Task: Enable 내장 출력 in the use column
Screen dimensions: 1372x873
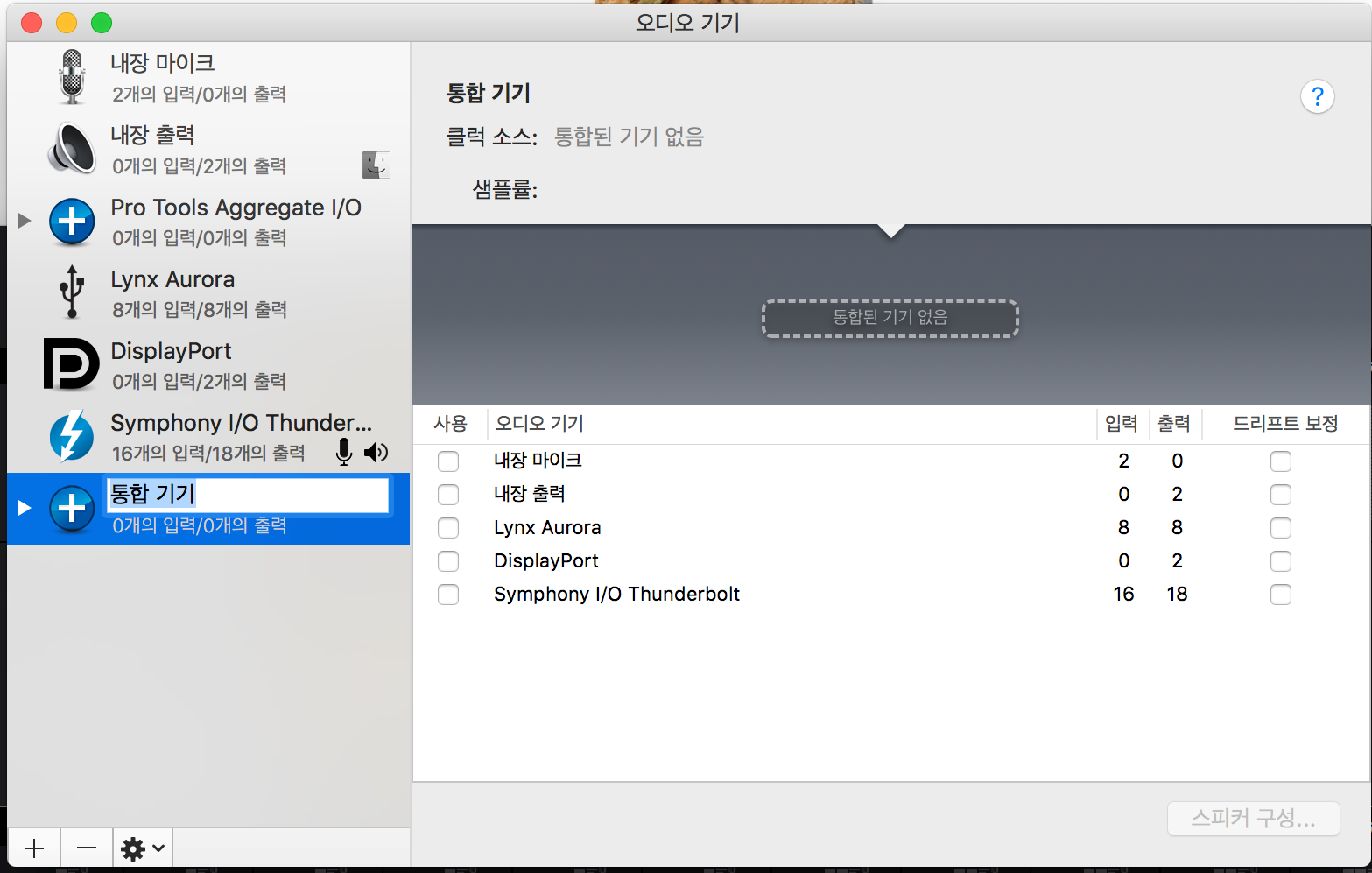Action: [x=448, y=495]
